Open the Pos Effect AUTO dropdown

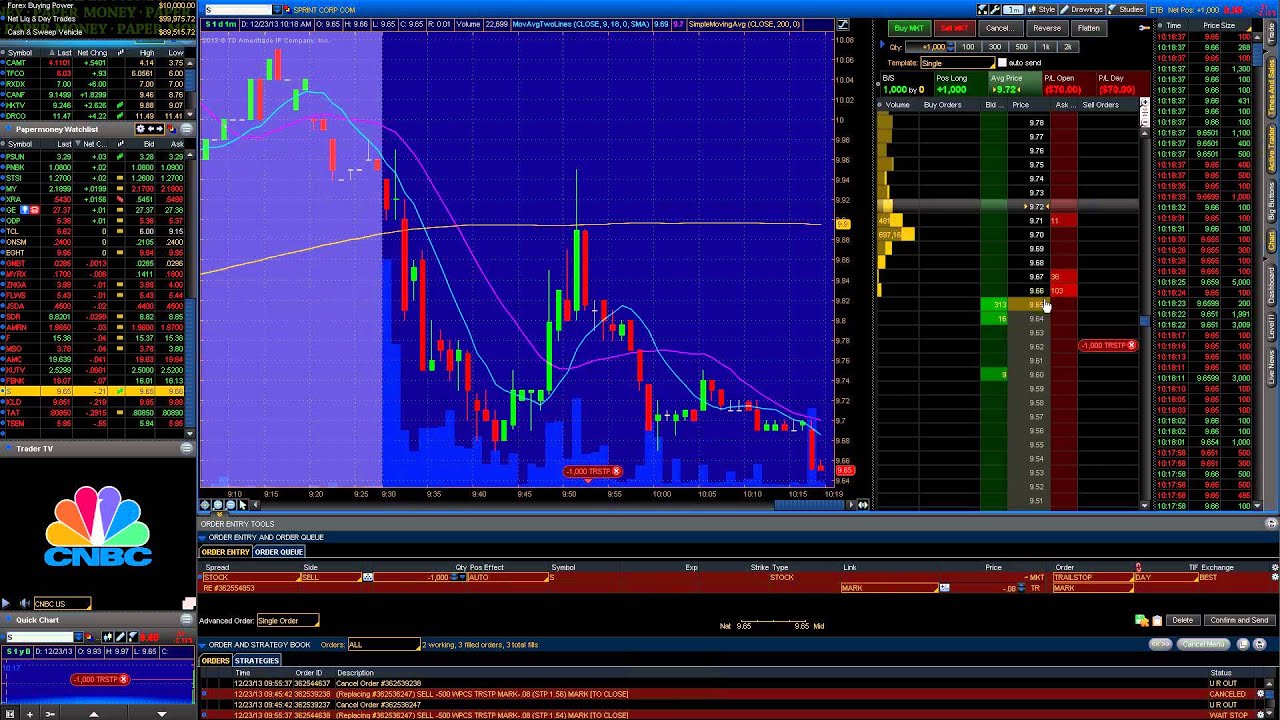pos(506,577)
